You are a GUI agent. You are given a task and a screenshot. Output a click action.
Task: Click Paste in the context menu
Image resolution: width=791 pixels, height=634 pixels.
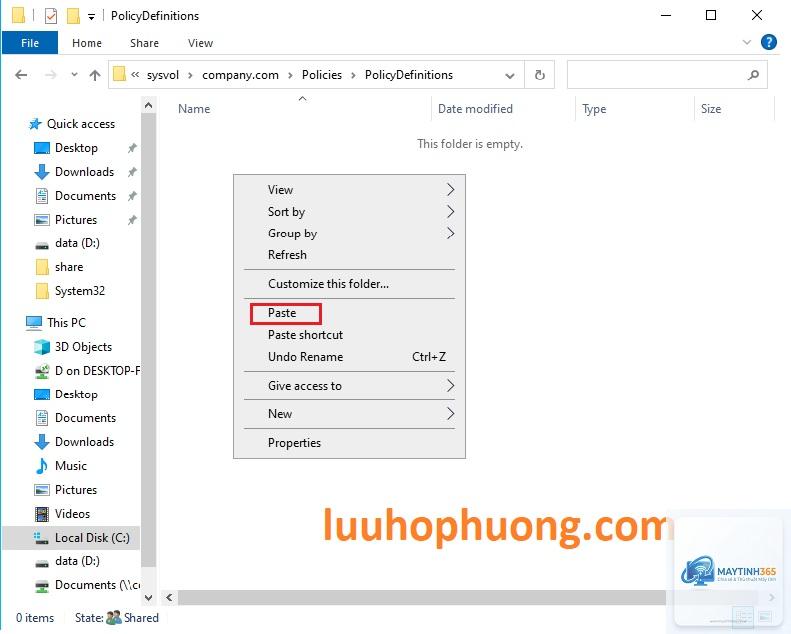point(349,313)
